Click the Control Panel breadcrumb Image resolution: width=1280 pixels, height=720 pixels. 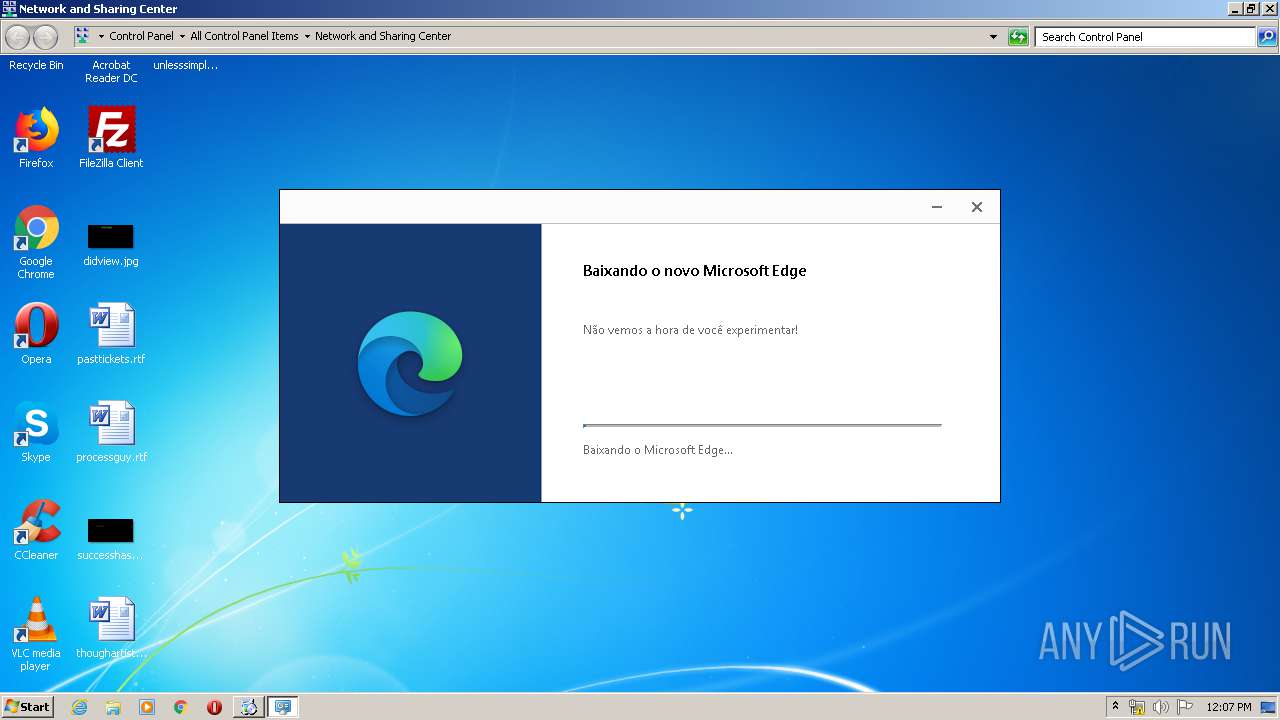(141, 36)
